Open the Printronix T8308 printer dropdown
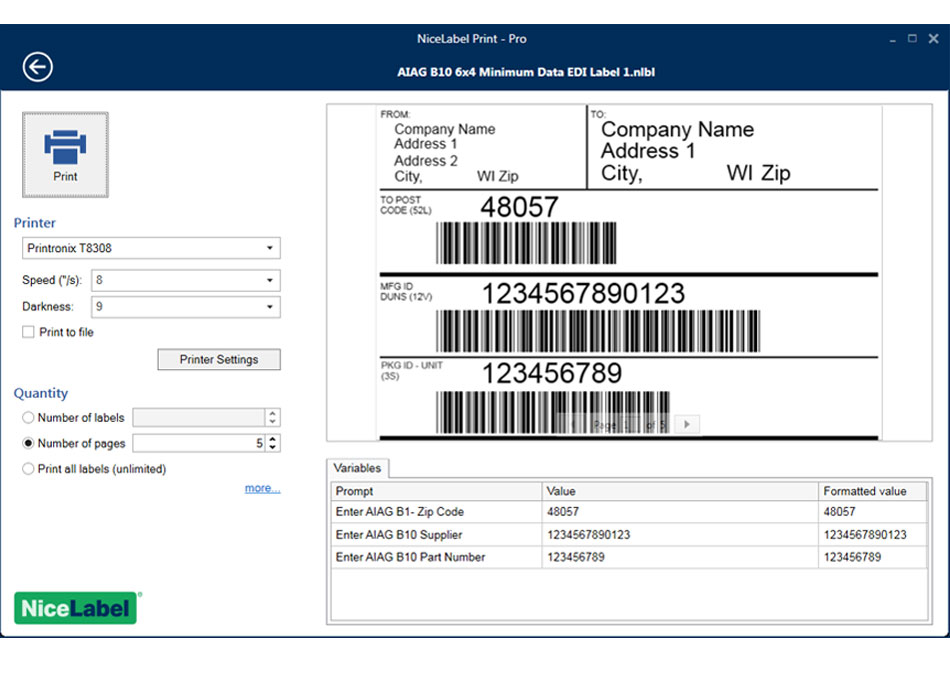 pos(151,248)
